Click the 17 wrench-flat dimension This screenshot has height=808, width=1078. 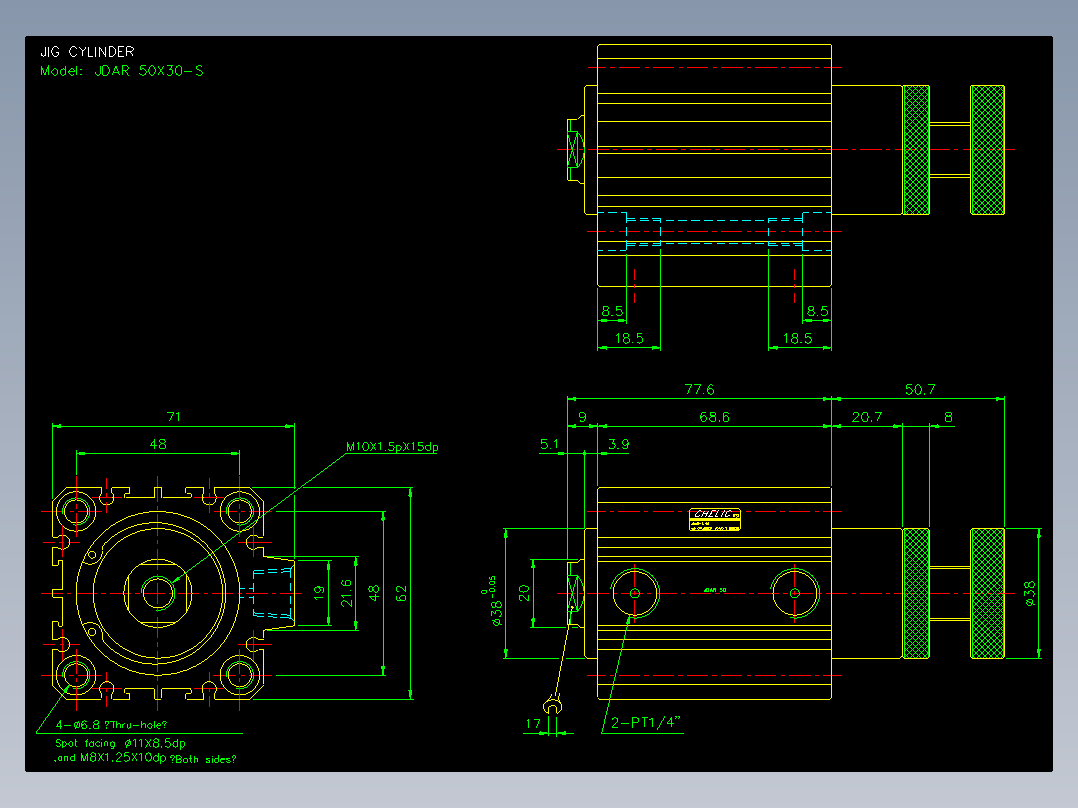tap(533, 724)
